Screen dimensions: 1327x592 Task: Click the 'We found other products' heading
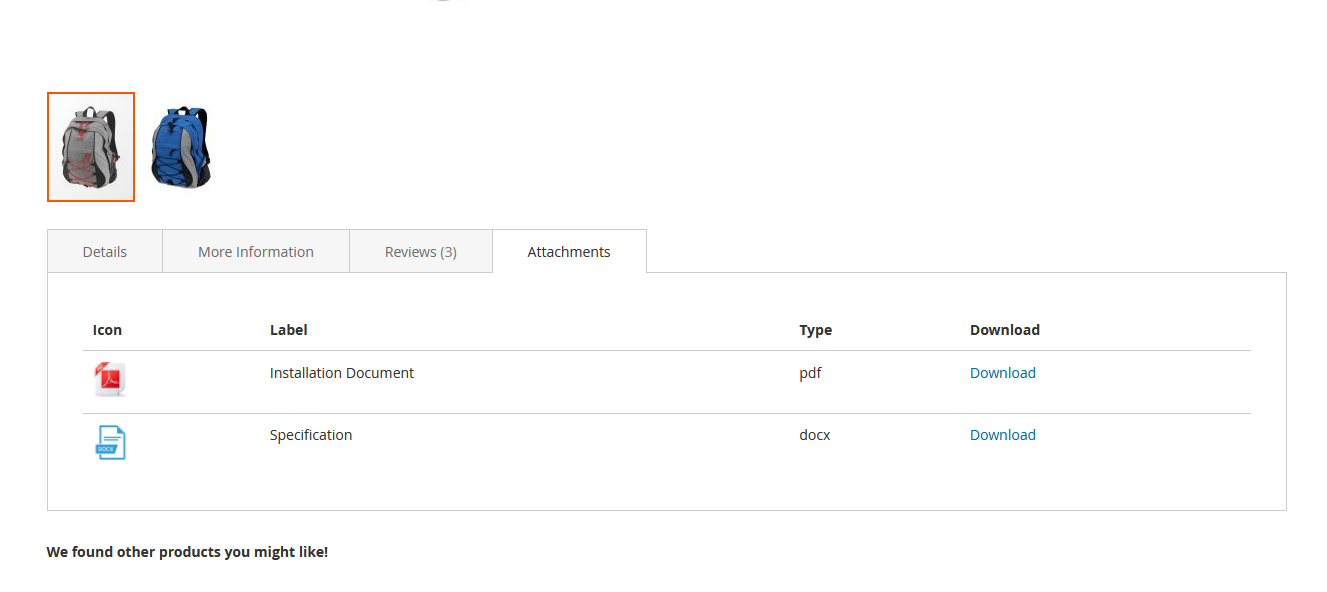(x=187, y=551)
